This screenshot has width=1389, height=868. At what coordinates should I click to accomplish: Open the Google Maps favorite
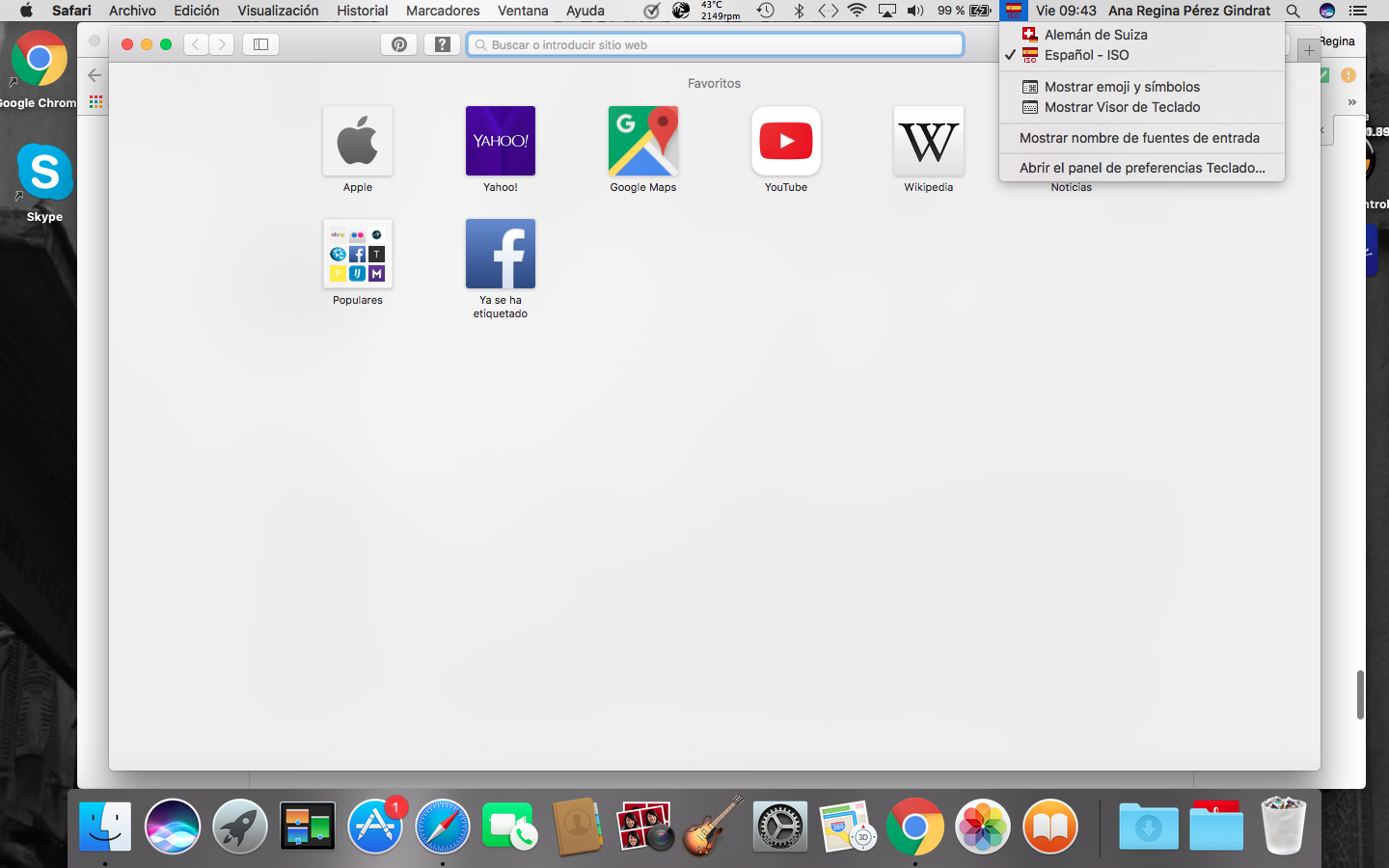click(x=643, y=141)
